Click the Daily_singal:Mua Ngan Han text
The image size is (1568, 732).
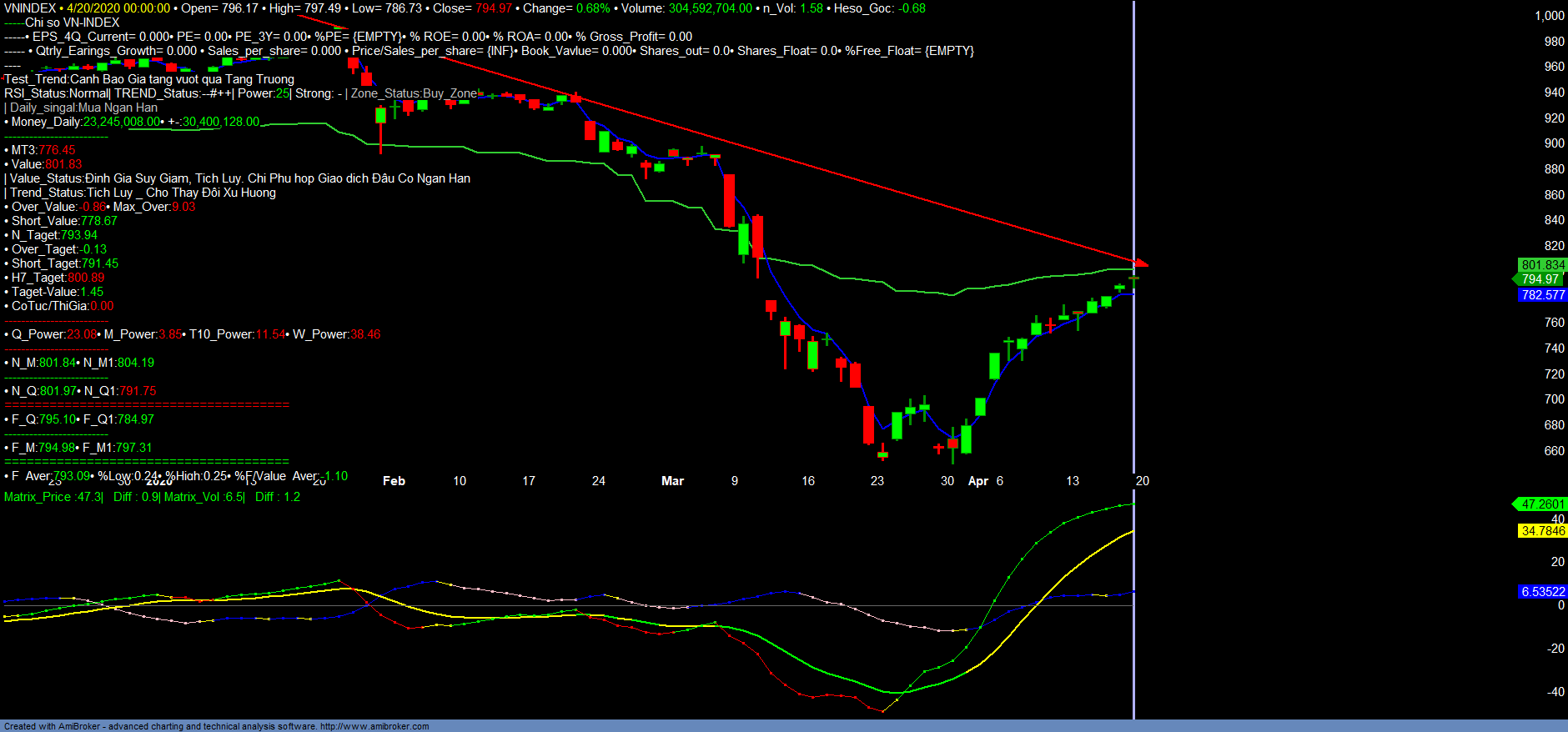[83, 108]
